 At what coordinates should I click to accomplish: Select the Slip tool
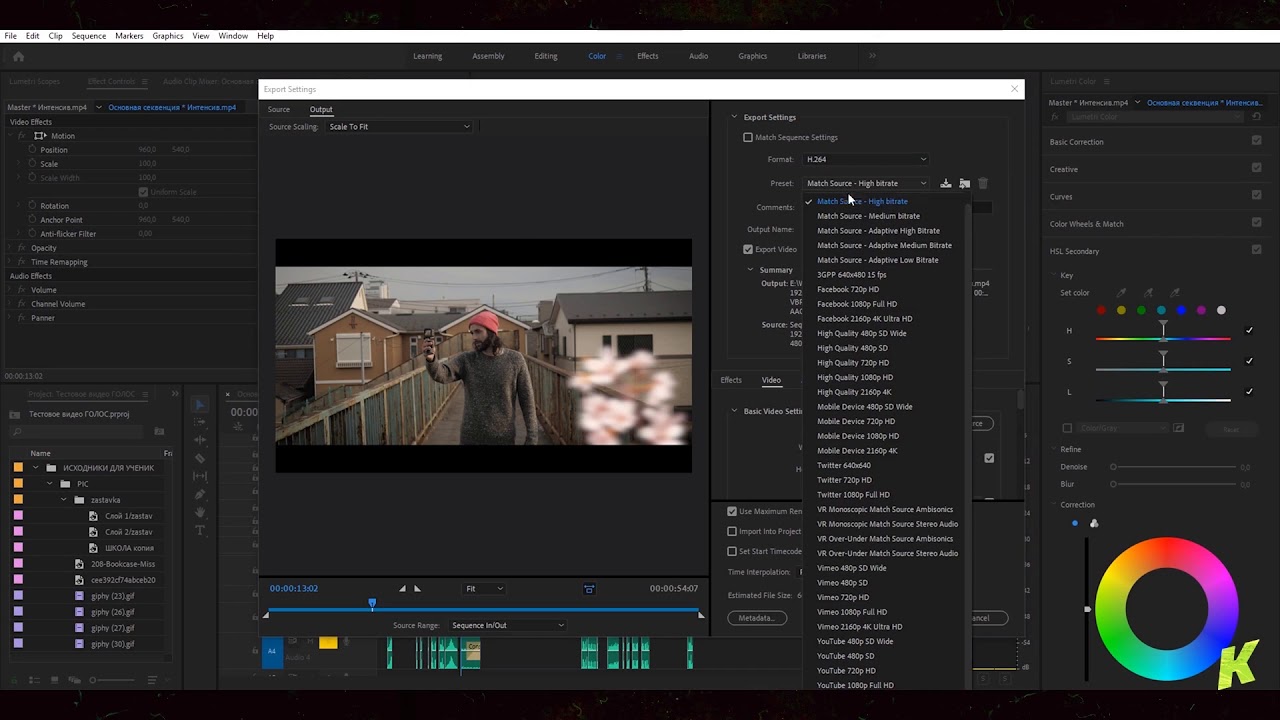tap(200, 476)
